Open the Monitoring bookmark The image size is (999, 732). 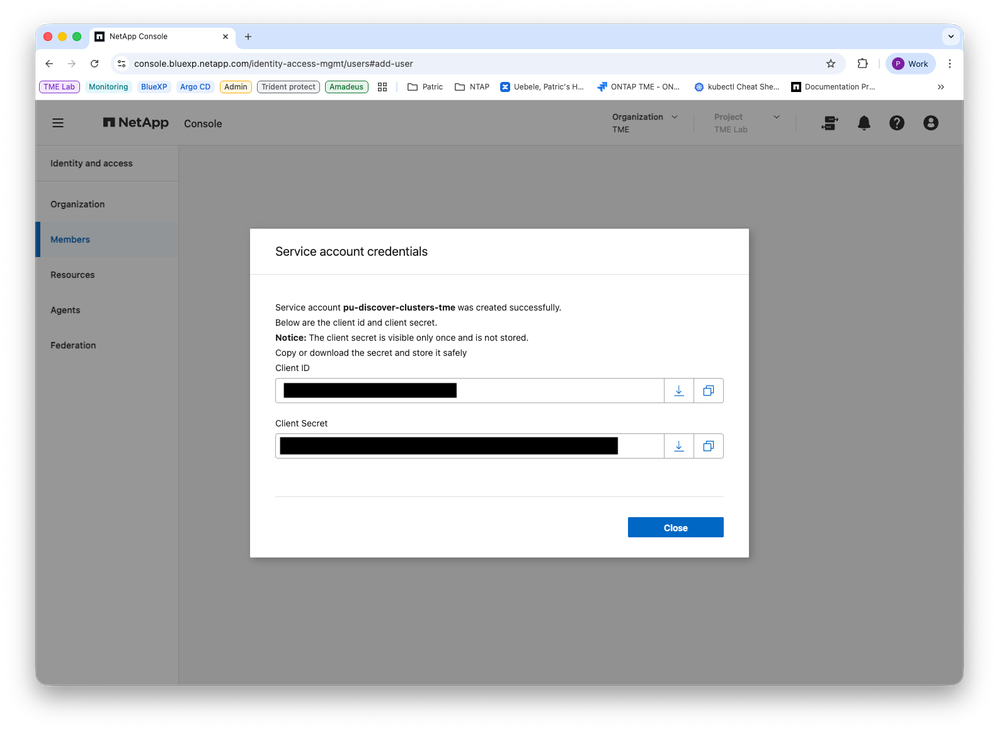(108, 87)
